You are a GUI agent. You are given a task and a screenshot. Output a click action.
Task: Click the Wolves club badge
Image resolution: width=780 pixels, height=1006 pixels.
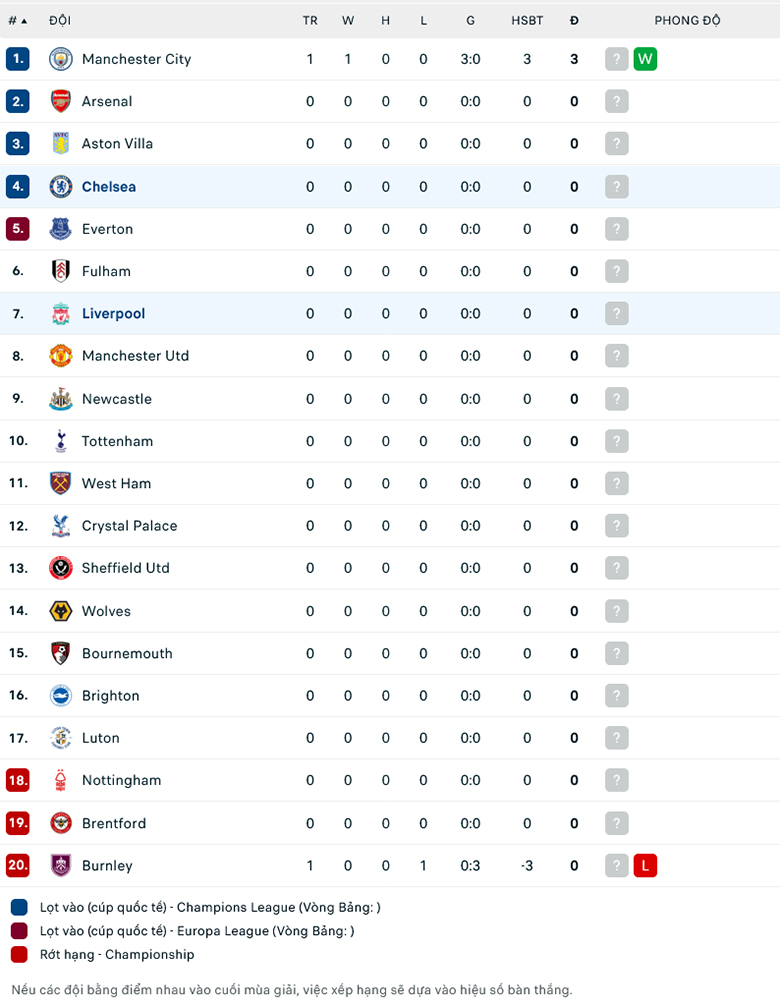pos(61,611)
